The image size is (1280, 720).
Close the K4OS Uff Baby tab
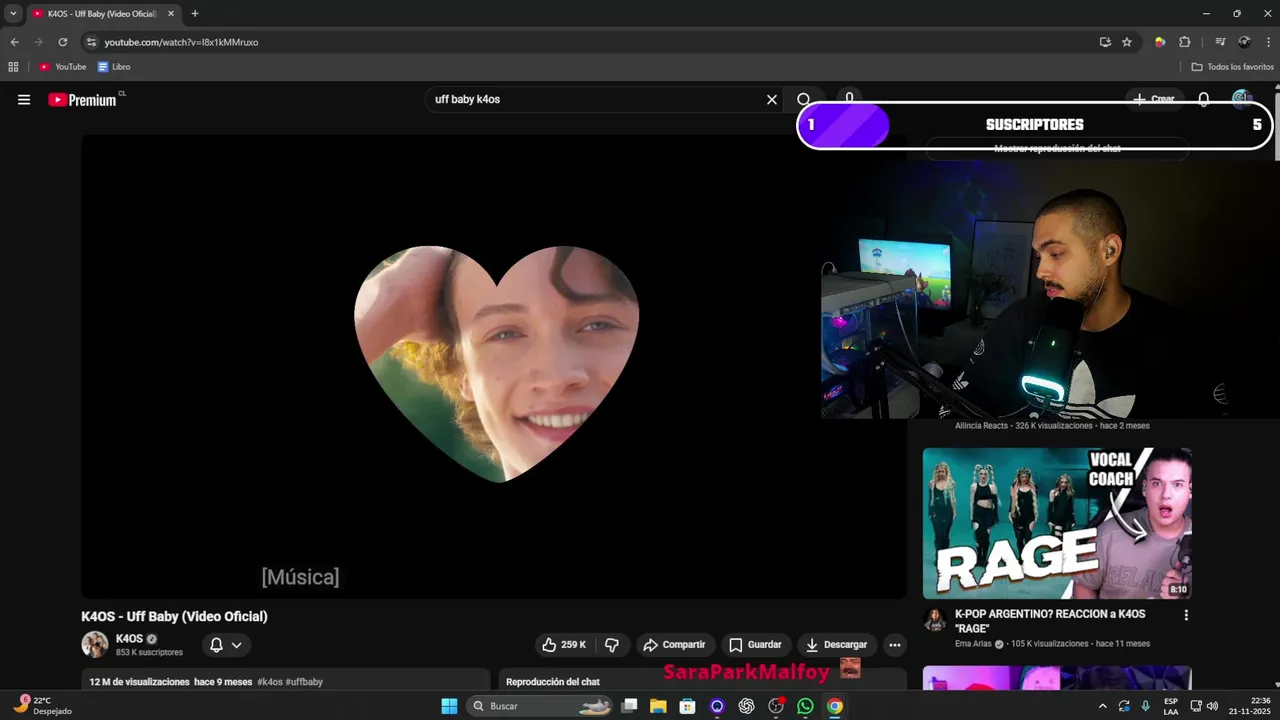(171, 14)
